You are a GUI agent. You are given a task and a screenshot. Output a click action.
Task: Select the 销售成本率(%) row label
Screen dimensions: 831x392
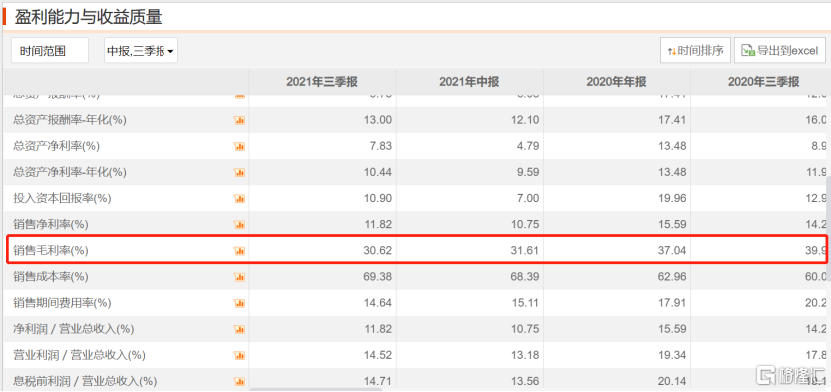(x=51, y=277)
